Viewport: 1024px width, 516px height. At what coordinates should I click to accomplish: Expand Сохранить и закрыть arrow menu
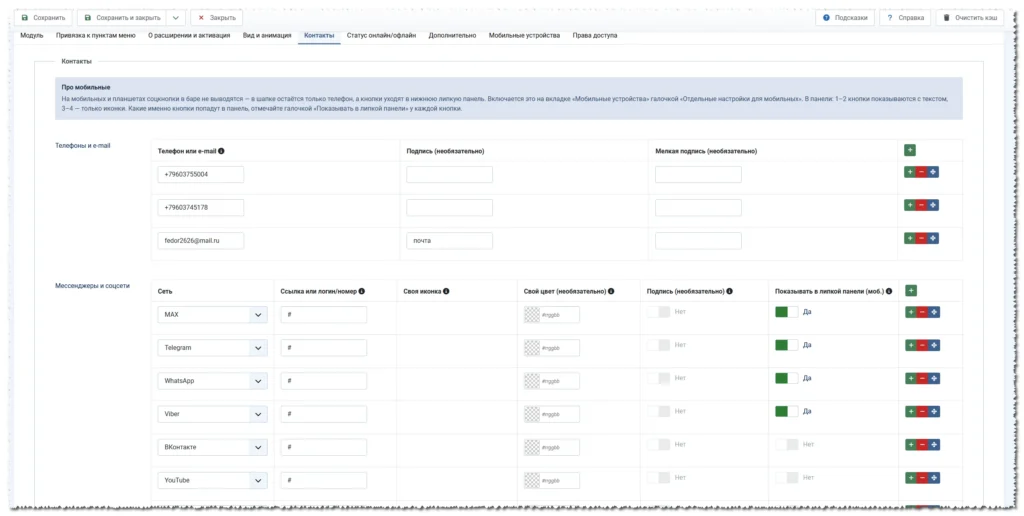coord(176,18)
